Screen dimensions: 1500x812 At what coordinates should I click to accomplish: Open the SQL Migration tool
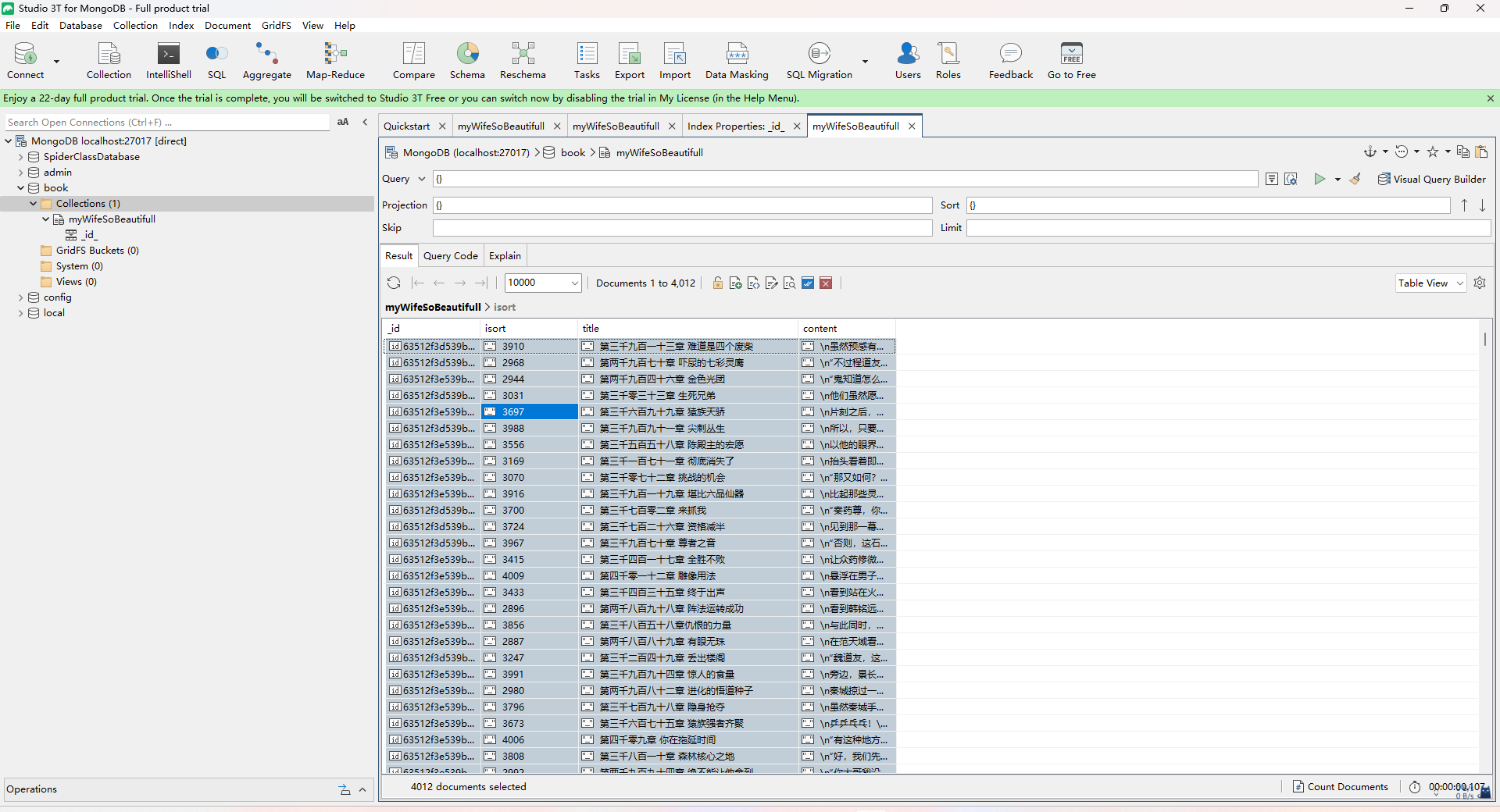point(819,61)
